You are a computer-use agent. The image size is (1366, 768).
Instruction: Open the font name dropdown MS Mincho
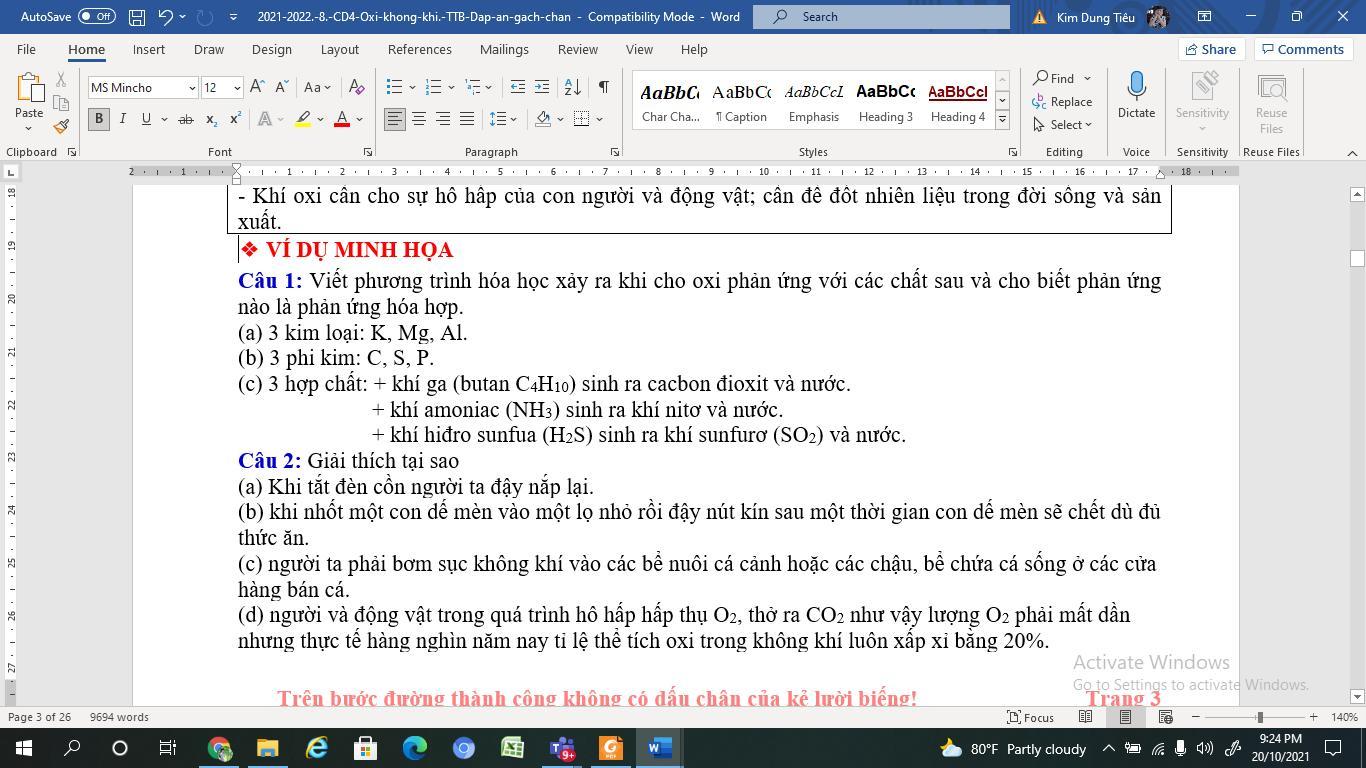[x=192, y=88]
